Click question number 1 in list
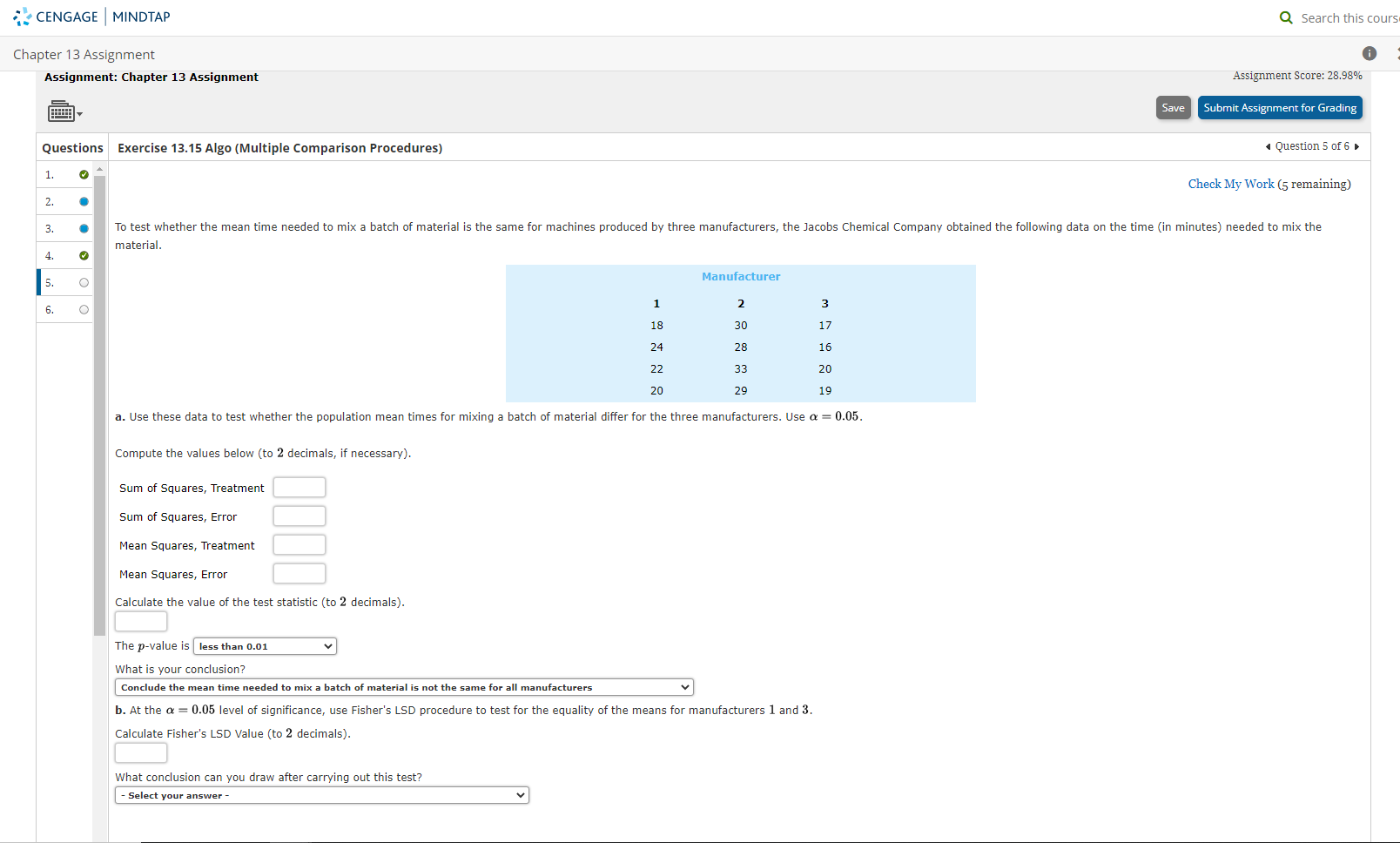 tap(50, 175)
